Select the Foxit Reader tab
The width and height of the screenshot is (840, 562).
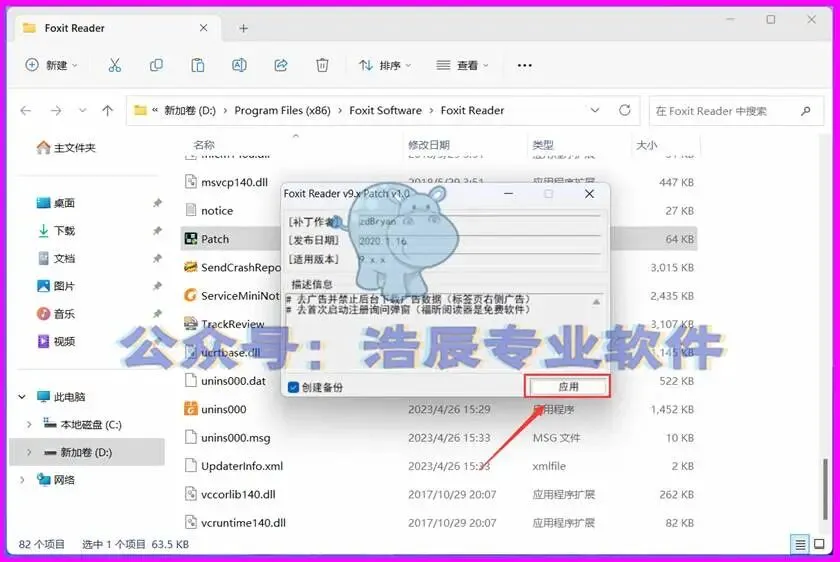(x=118, y=28)
